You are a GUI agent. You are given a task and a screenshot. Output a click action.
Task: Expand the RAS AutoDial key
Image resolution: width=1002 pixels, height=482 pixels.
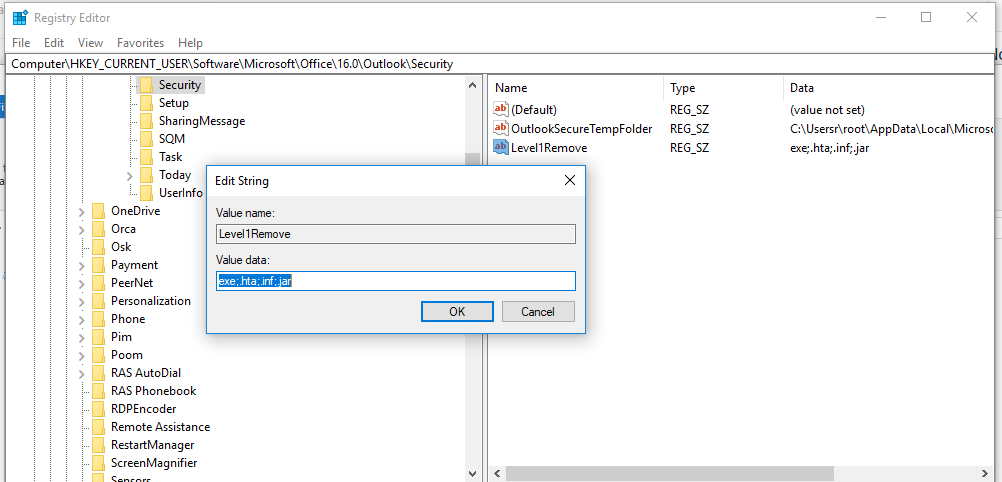point(81,373)
